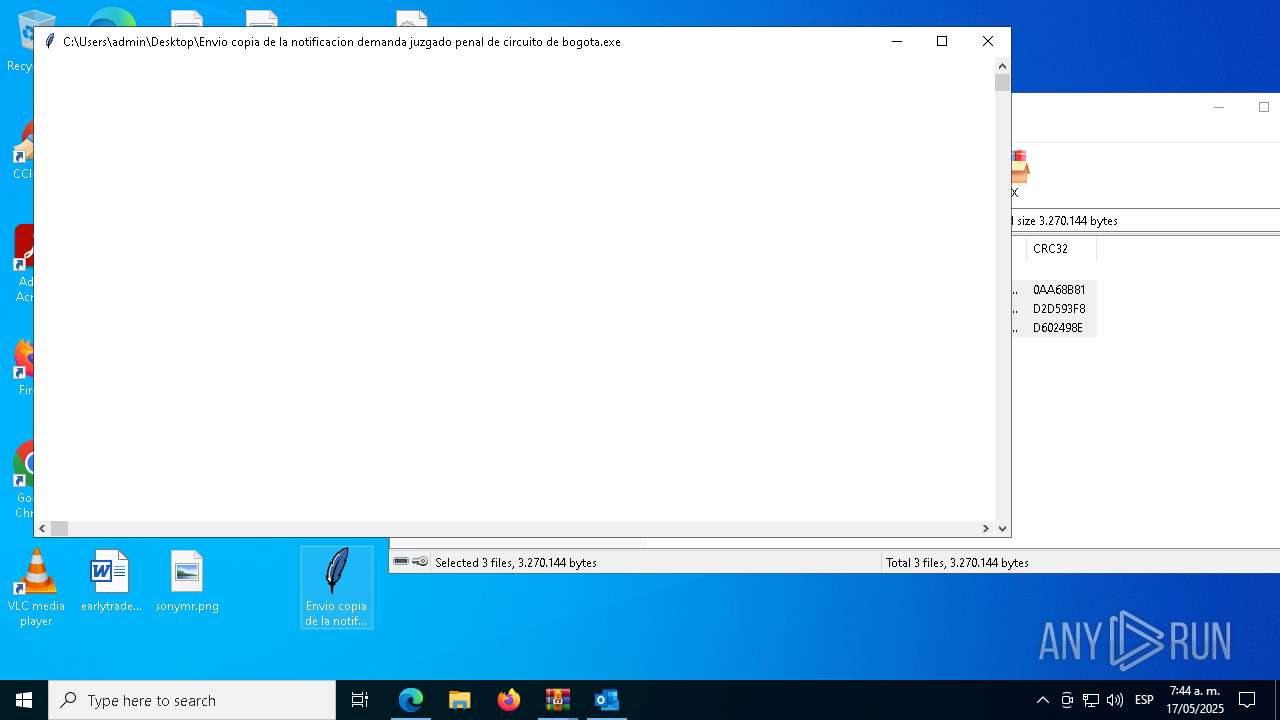Open the Windows Start menu
Screen dimensions: 1280x720
pyautogui.click(x=24, y=700)
